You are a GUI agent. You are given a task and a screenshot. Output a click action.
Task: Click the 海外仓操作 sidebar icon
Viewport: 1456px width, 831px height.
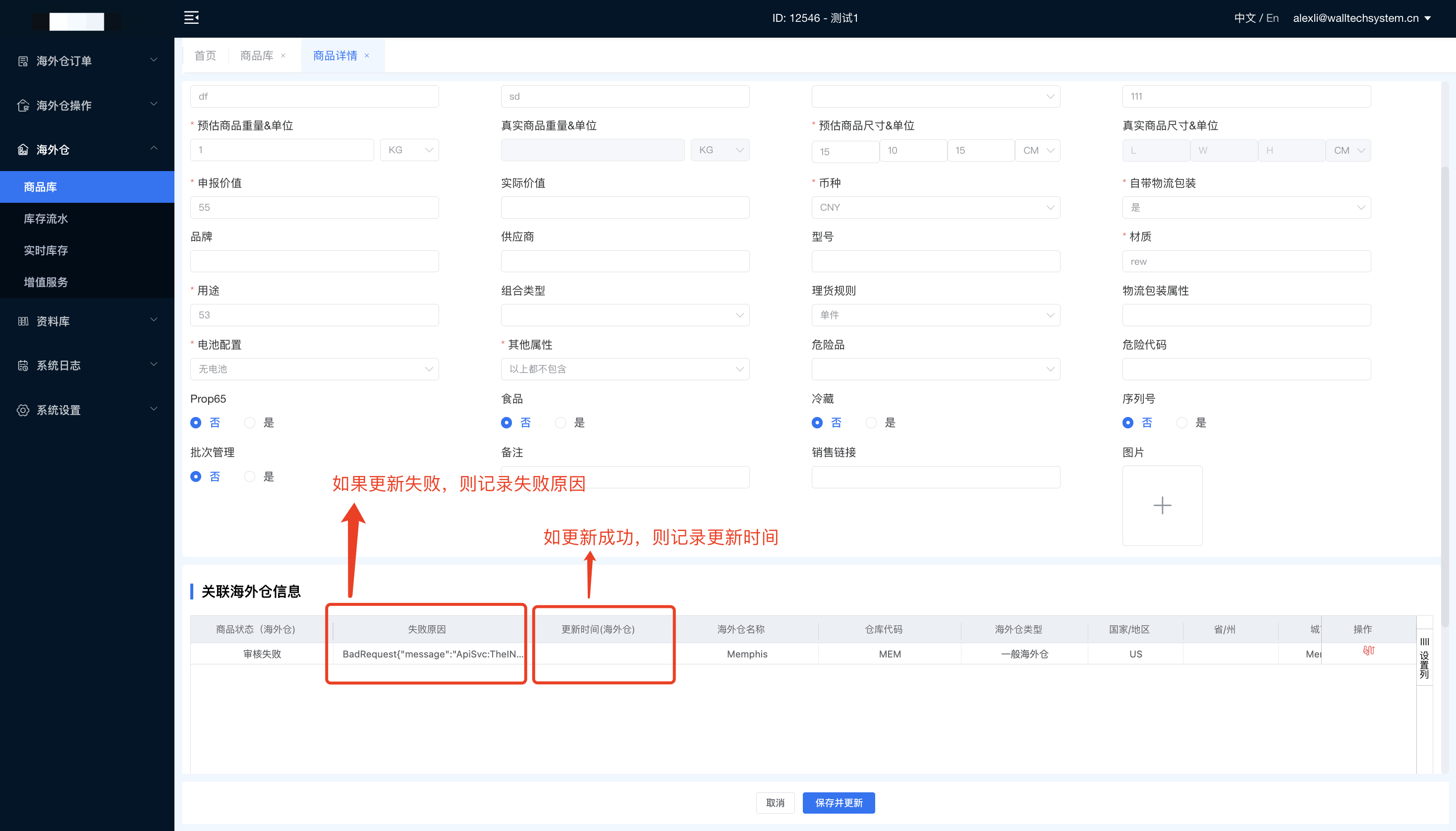(23, 106)
